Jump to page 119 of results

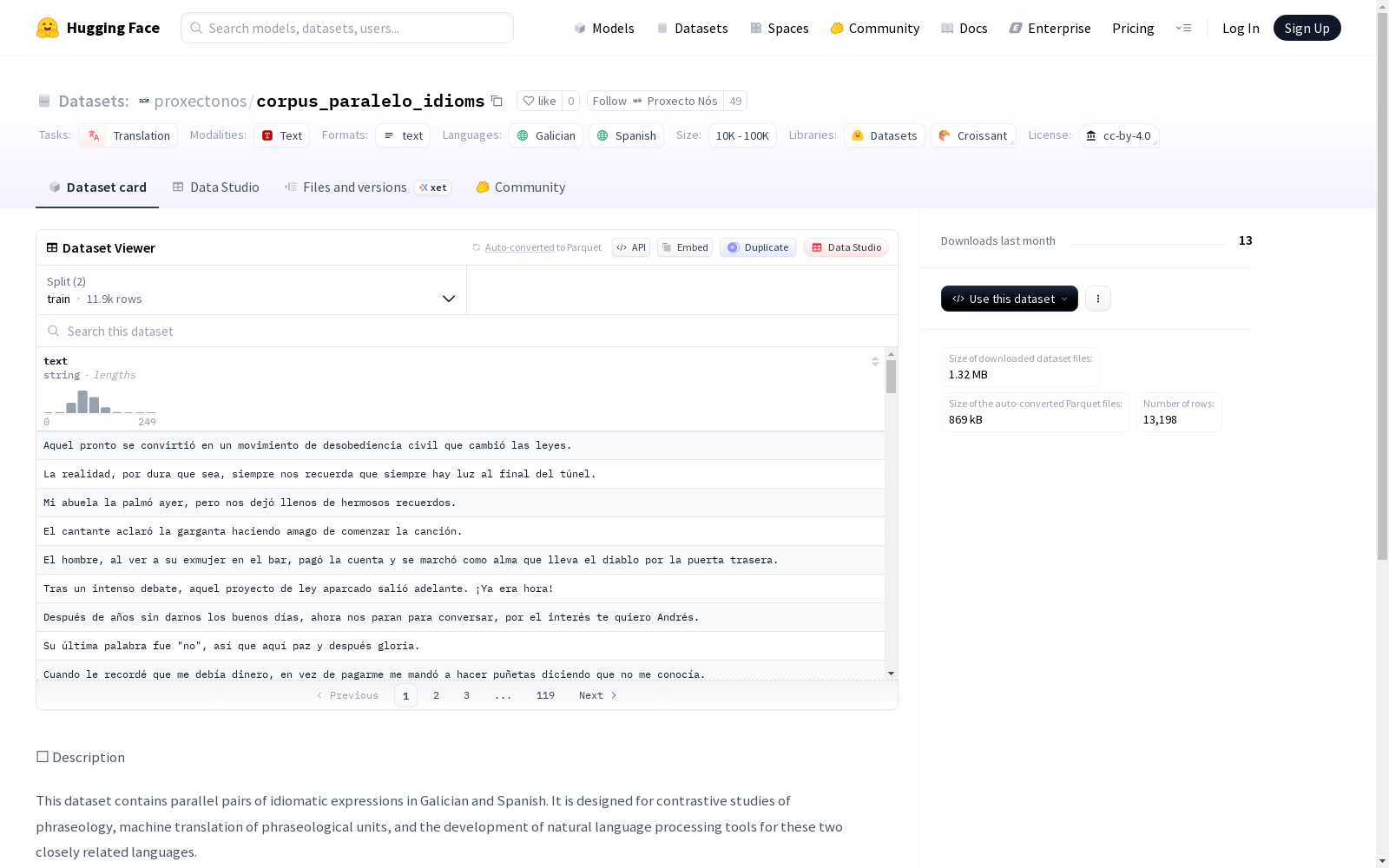(545, 695)
